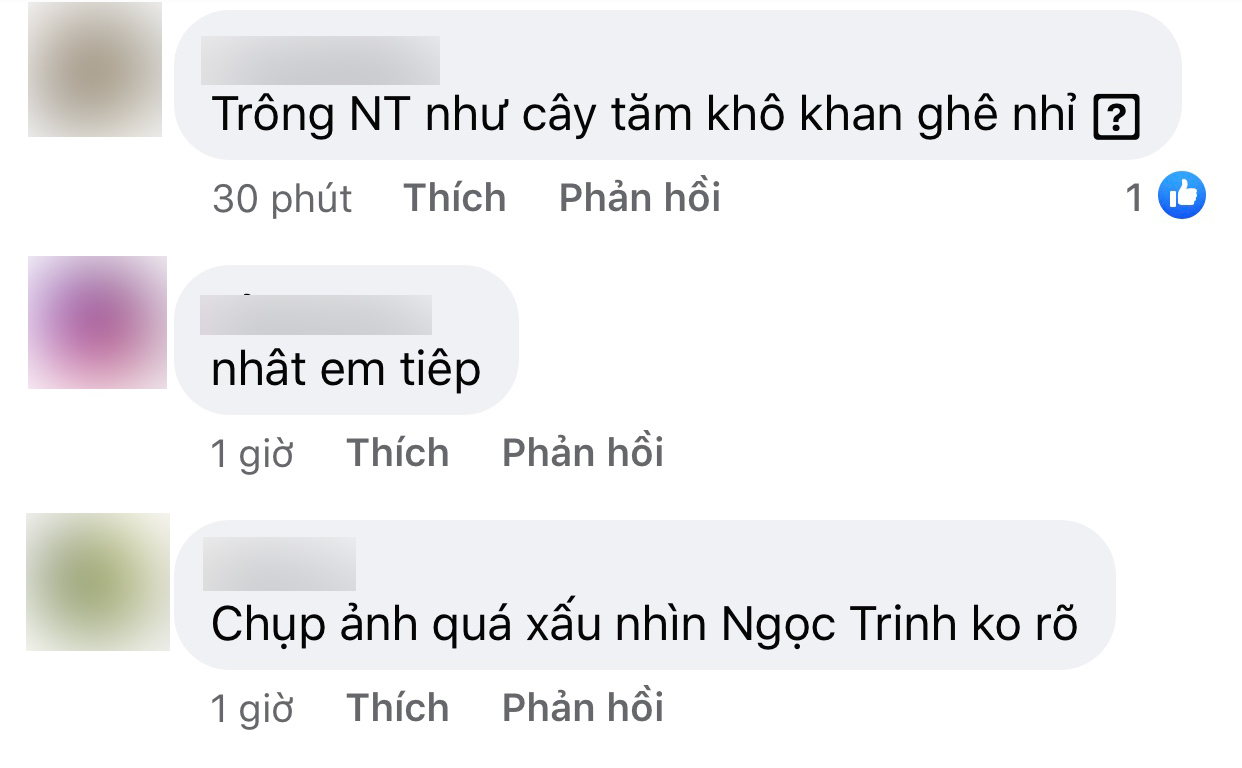Like the "Trông NT như cây tăm" comment
This screenshot has height=768, width=1242.
point(455,198)
